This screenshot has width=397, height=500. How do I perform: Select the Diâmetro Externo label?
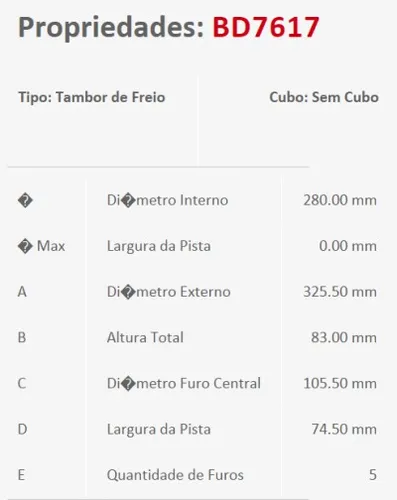point(169,292)
